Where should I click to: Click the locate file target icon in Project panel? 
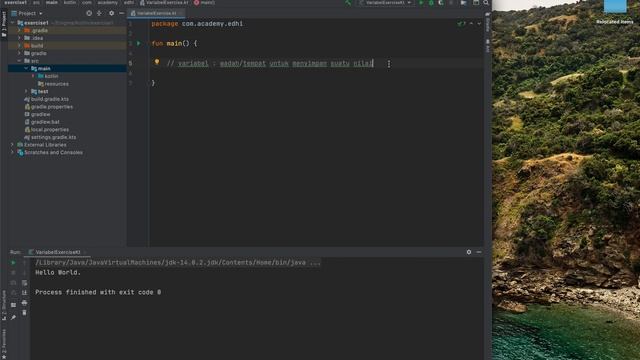(x=89, y=13)
